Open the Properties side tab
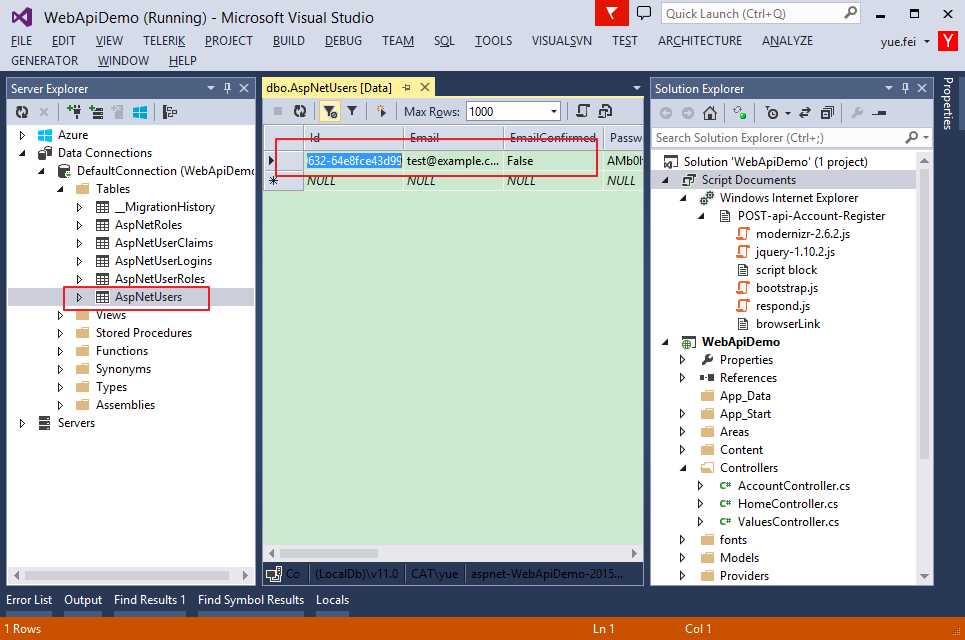Viewport: 965px width, 640px height. [x=948, y=103]
